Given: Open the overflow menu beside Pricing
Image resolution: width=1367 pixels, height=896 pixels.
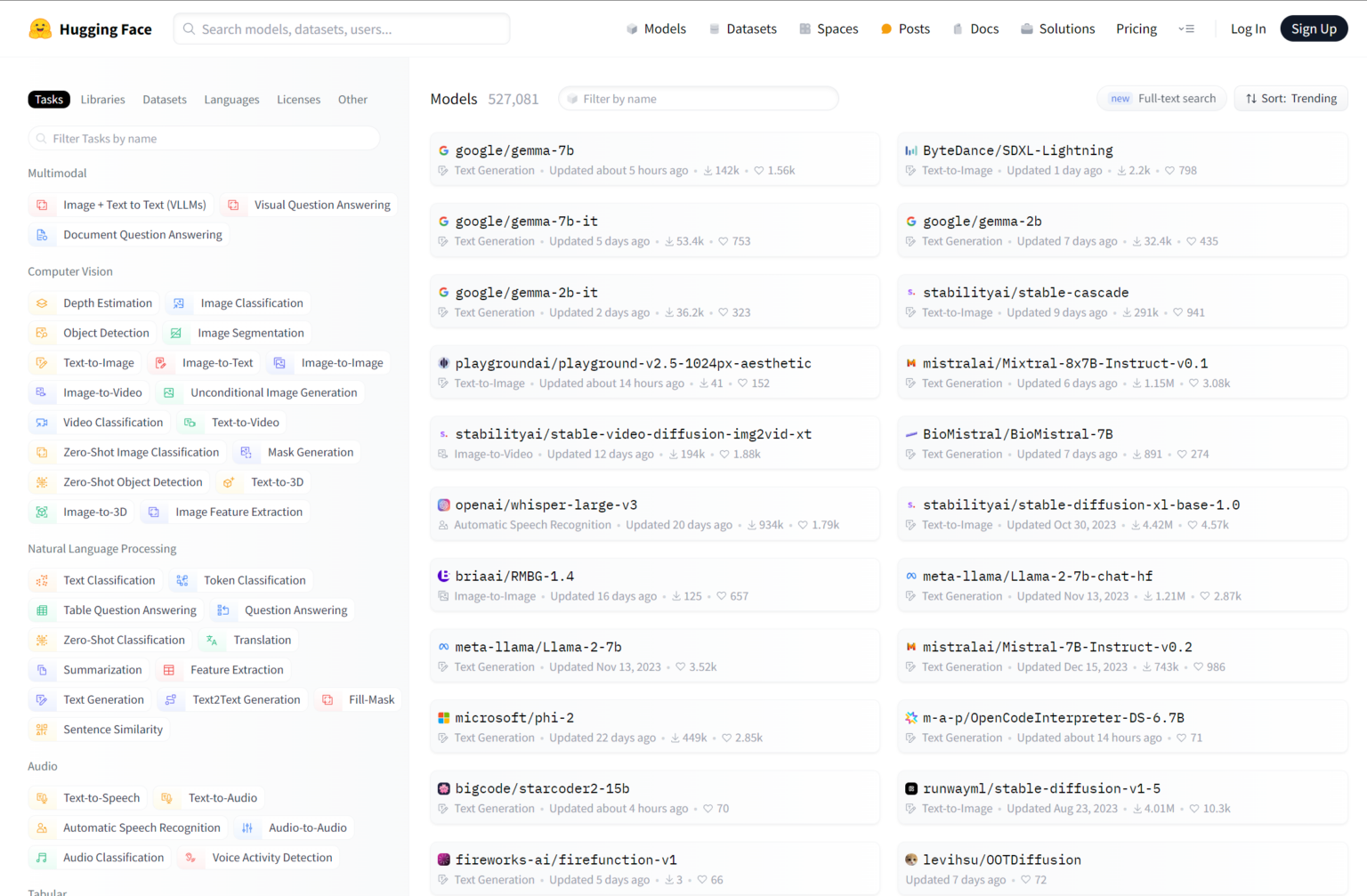Looking at the screenshot, I should (1186, 28).
